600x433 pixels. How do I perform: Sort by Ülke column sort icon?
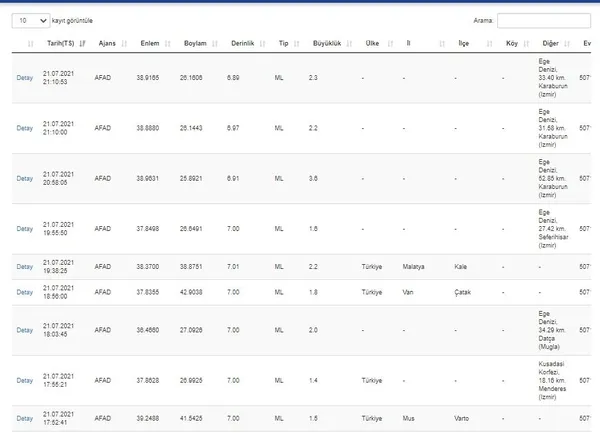tap(390, 44)
